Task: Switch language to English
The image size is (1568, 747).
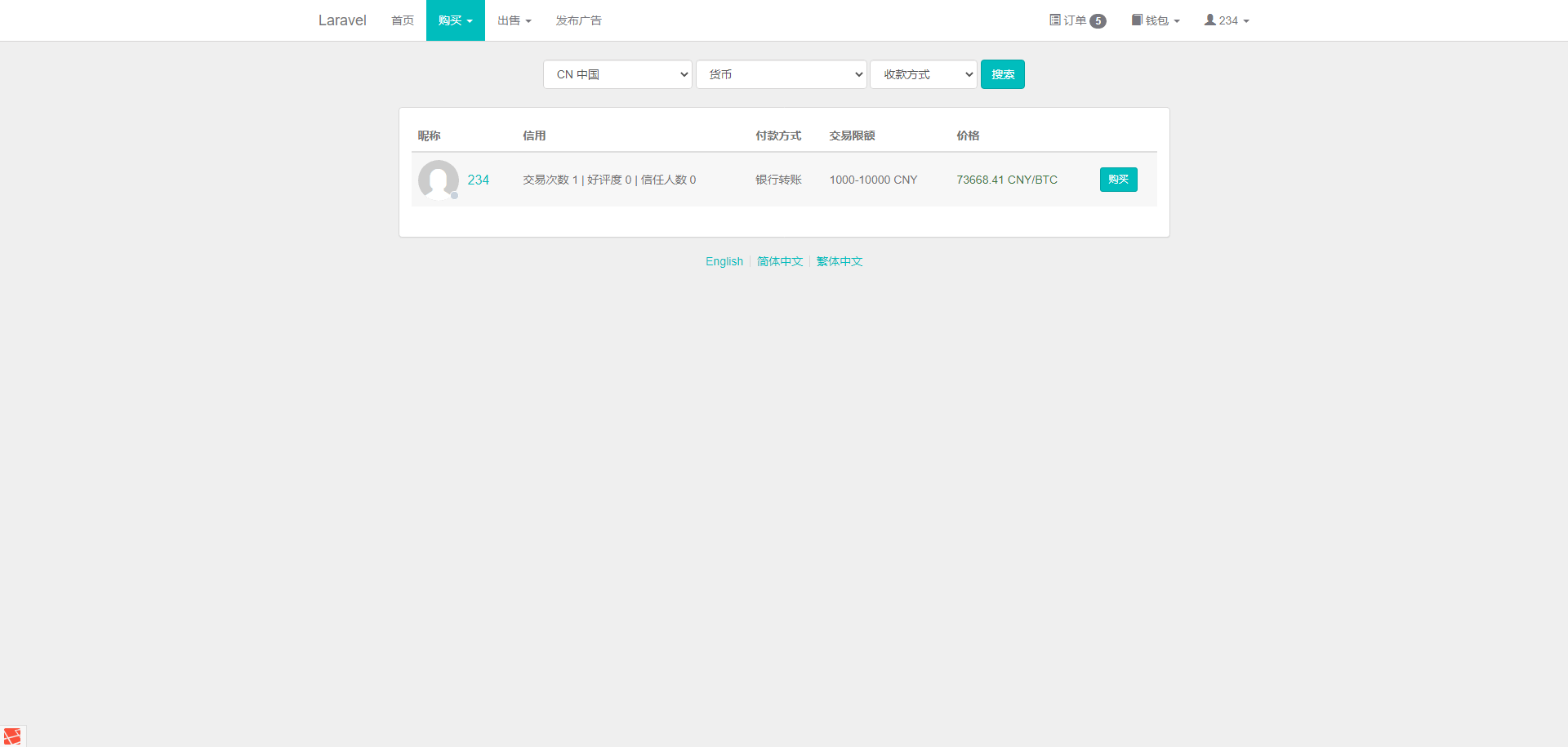Action: coord(724,261)
